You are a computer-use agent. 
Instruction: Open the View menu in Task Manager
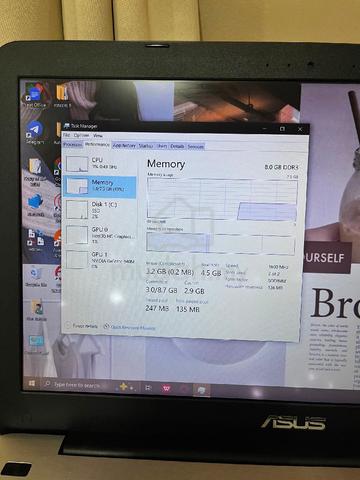(x=98, y=136)
